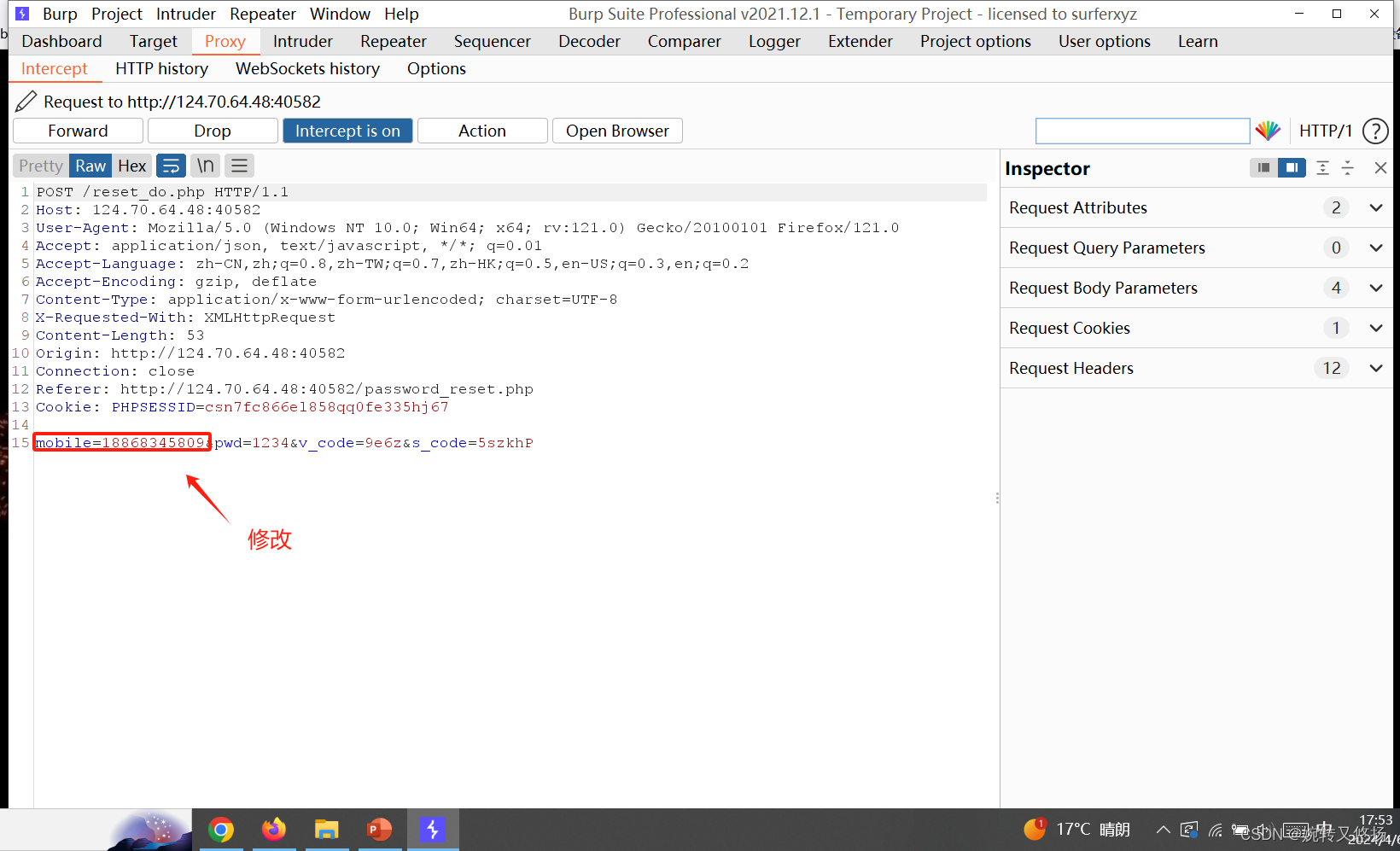The image size is (1400, 851).
Task: Open the Help menu
Action: (x=401, y=14)
